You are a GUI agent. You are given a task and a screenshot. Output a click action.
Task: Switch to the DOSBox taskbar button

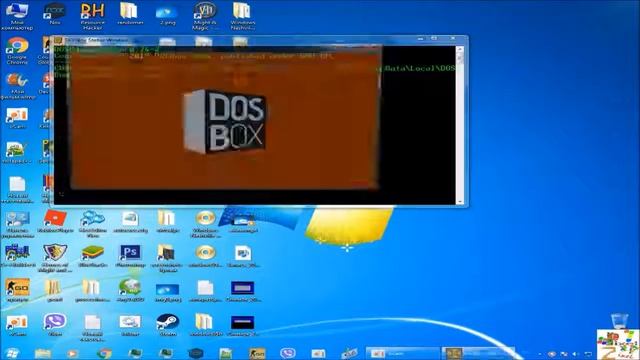[478, 353]
